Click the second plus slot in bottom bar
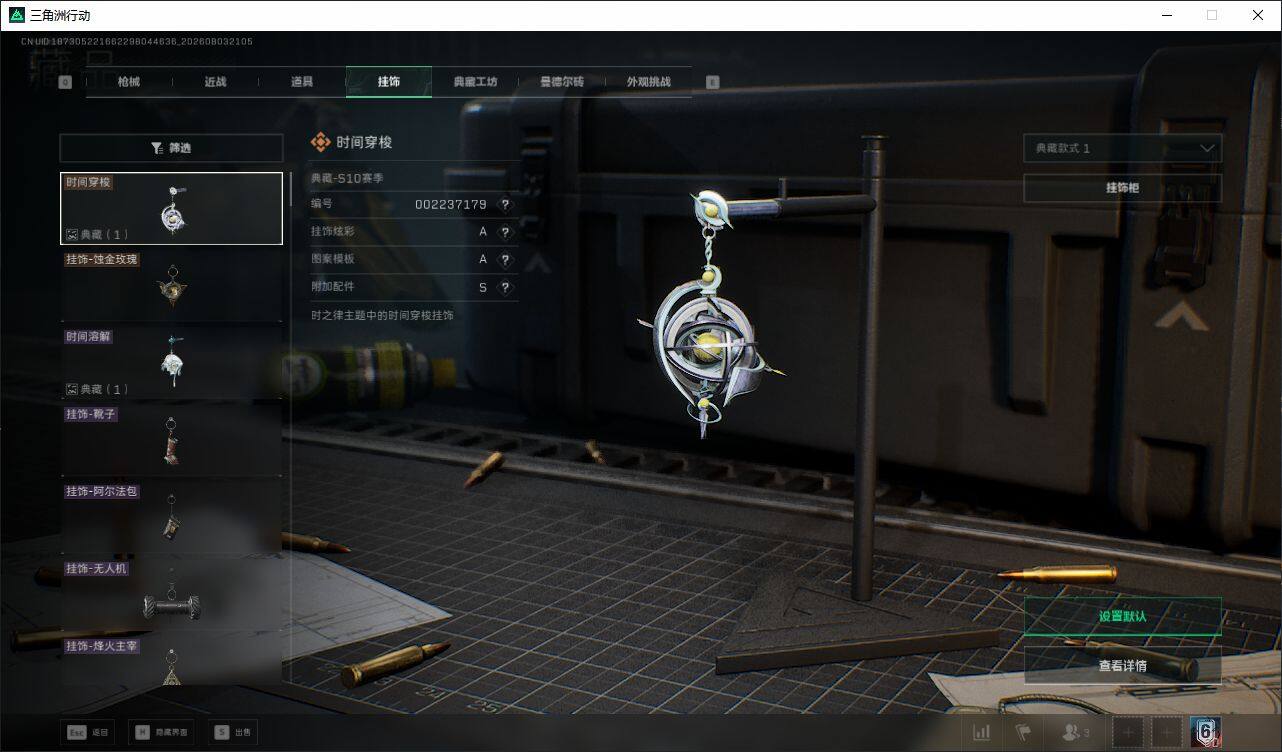This screenshot has width=1282, height=752. [1166, 733]
